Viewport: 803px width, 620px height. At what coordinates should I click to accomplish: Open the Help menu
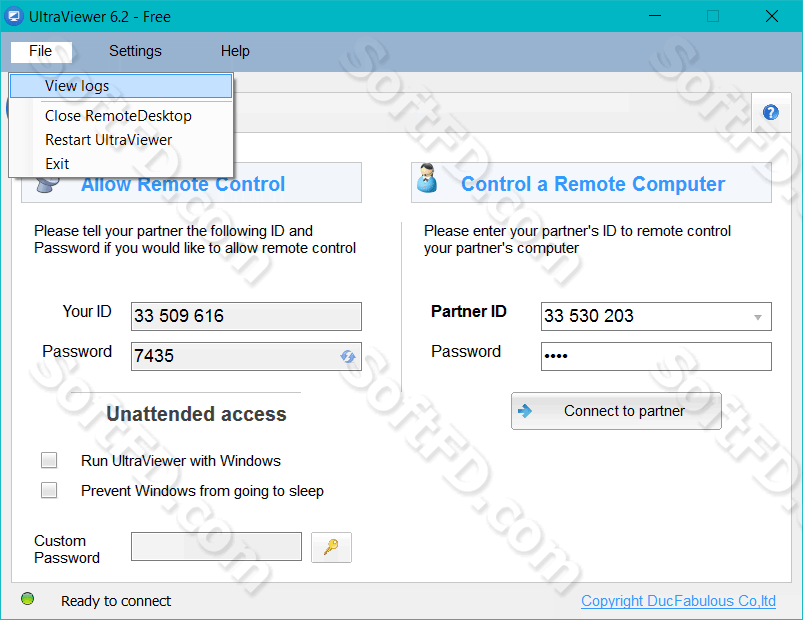(x=235, y=51)
